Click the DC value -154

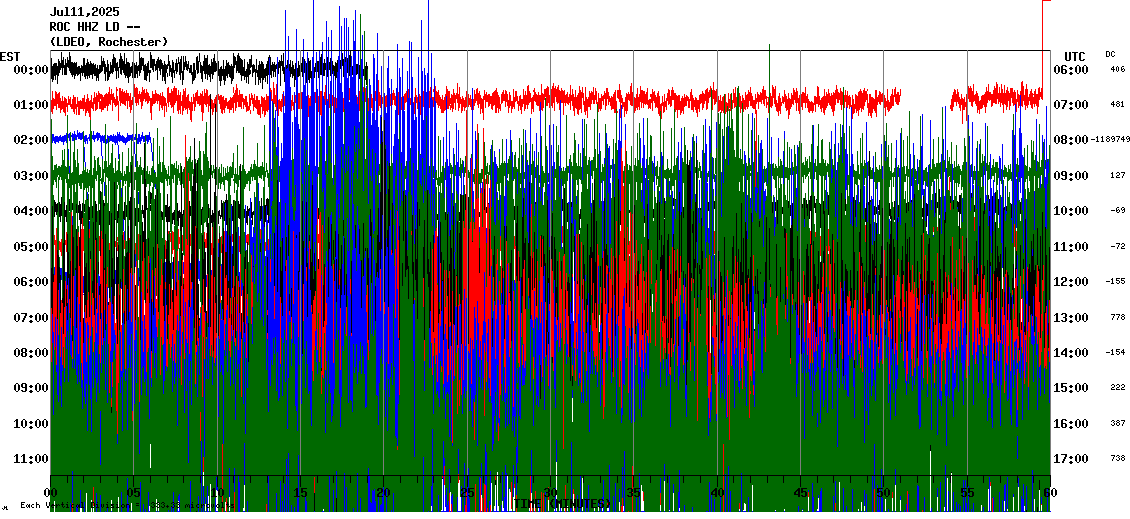pyautogui.click(x=1118, y=352)
